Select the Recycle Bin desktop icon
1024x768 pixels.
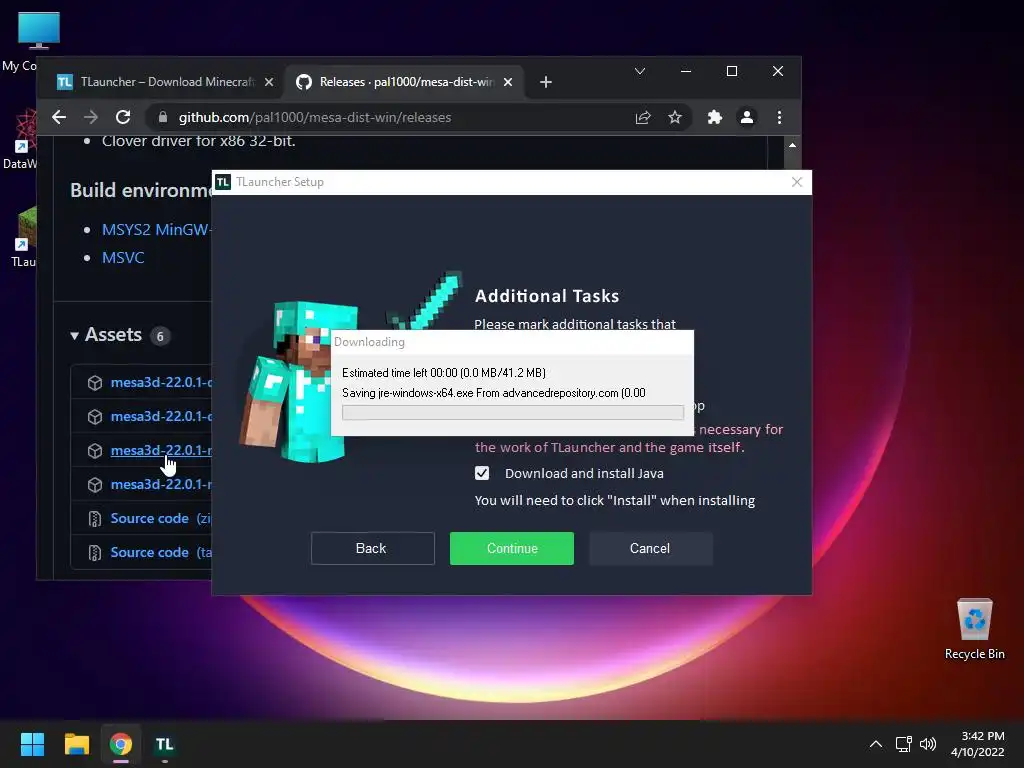(974, 629)
